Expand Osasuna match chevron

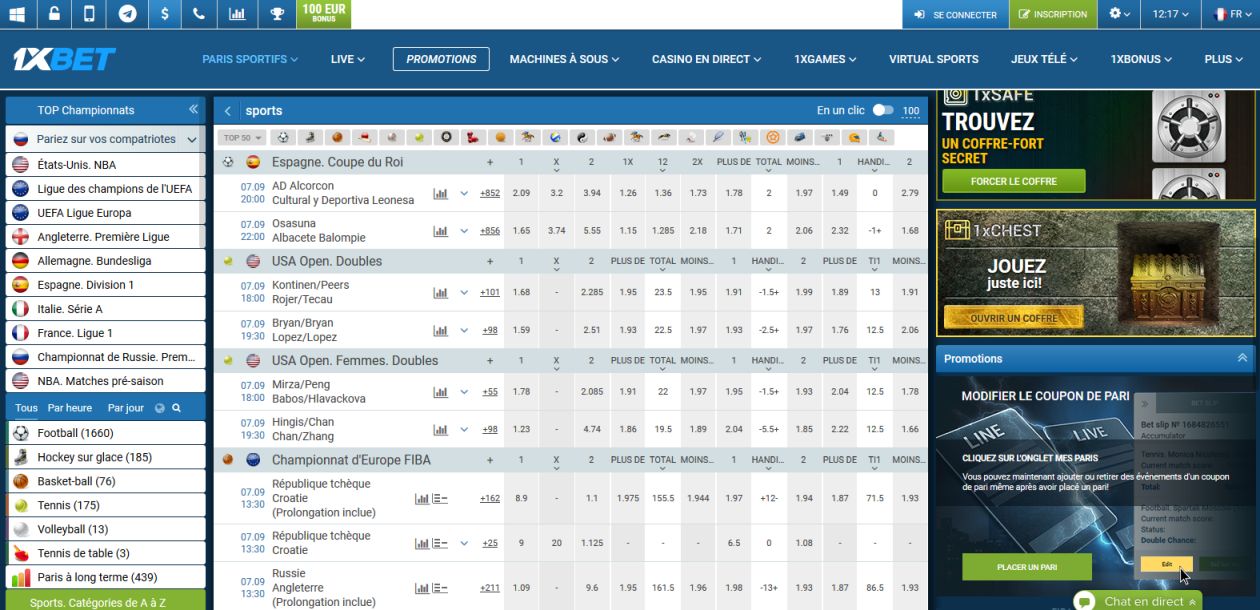click(x=464, y=231)
